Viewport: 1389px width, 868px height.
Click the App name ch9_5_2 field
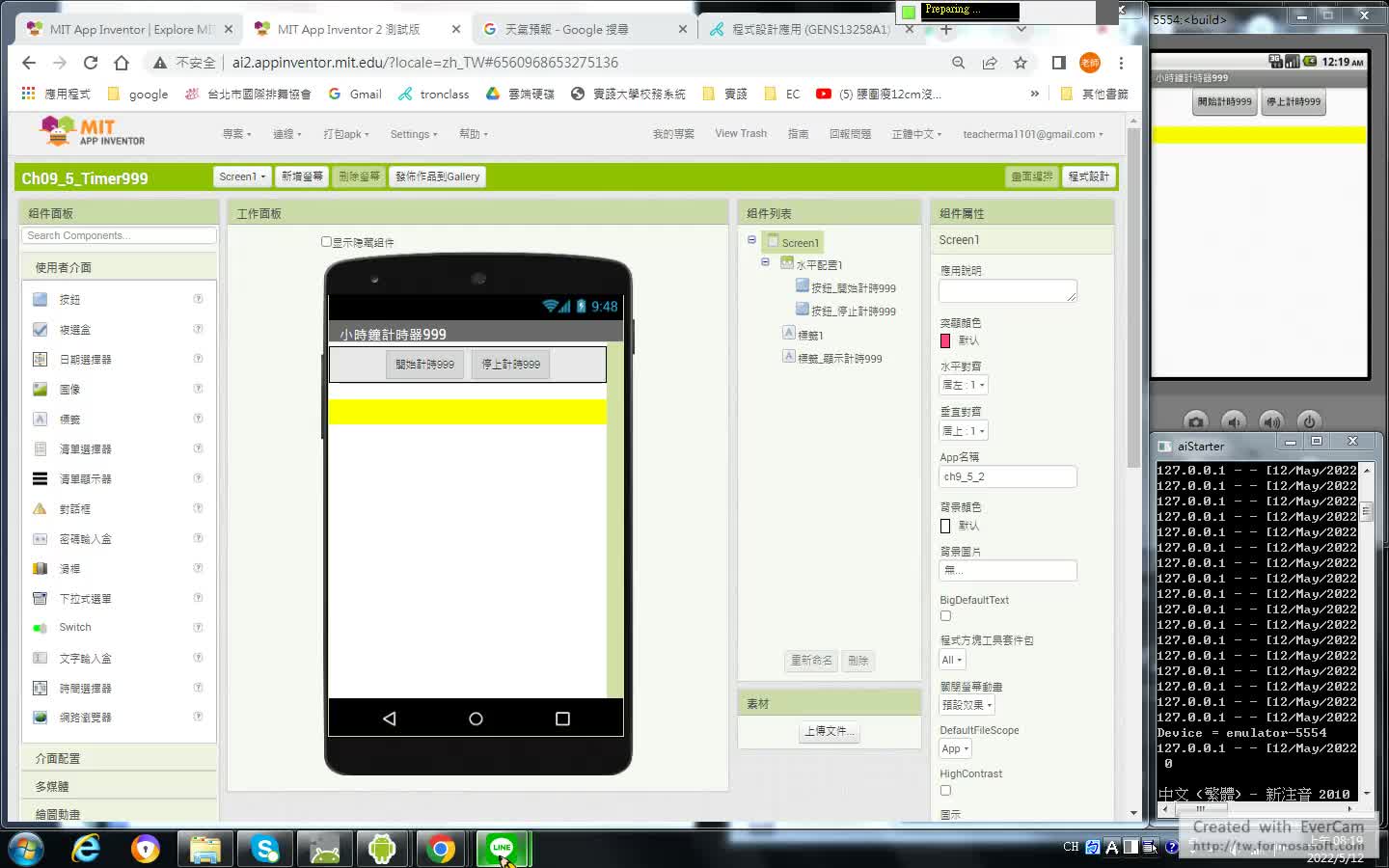click(1008, 476)
